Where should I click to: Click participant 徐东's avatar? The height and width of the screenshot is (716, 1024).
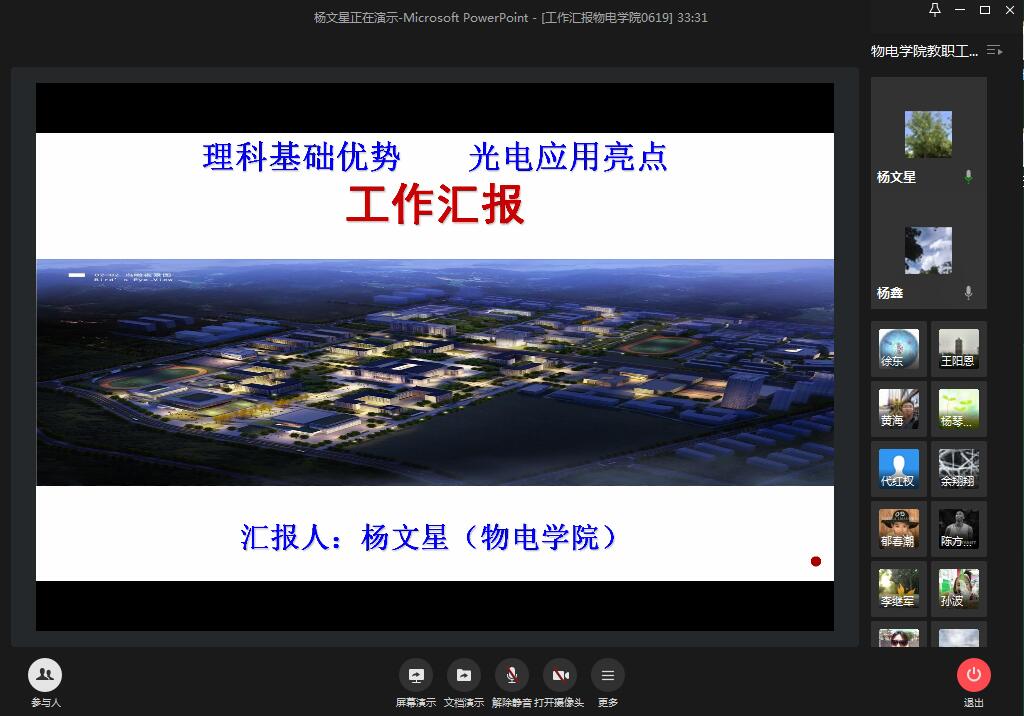(898, 349)
